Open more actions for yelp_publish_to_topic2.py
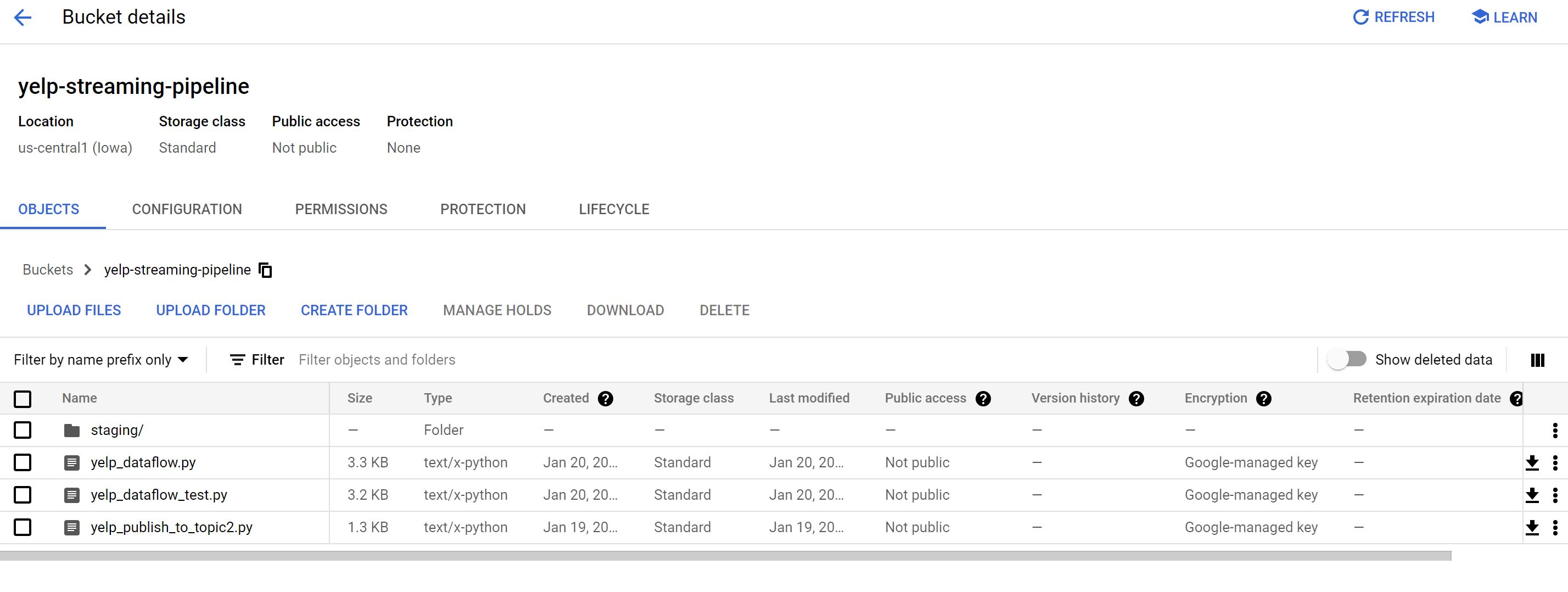This screenshot has width=1568, height=592. [1555, 527]
